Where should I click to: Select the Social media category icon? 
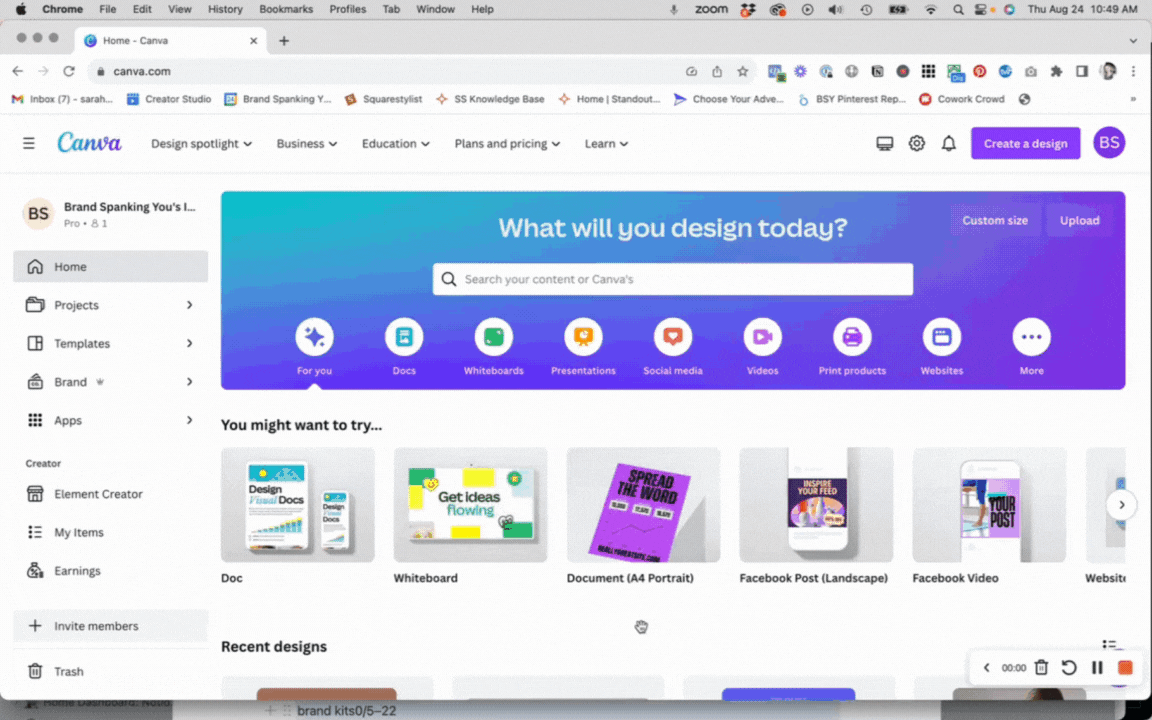pos(673,337)
